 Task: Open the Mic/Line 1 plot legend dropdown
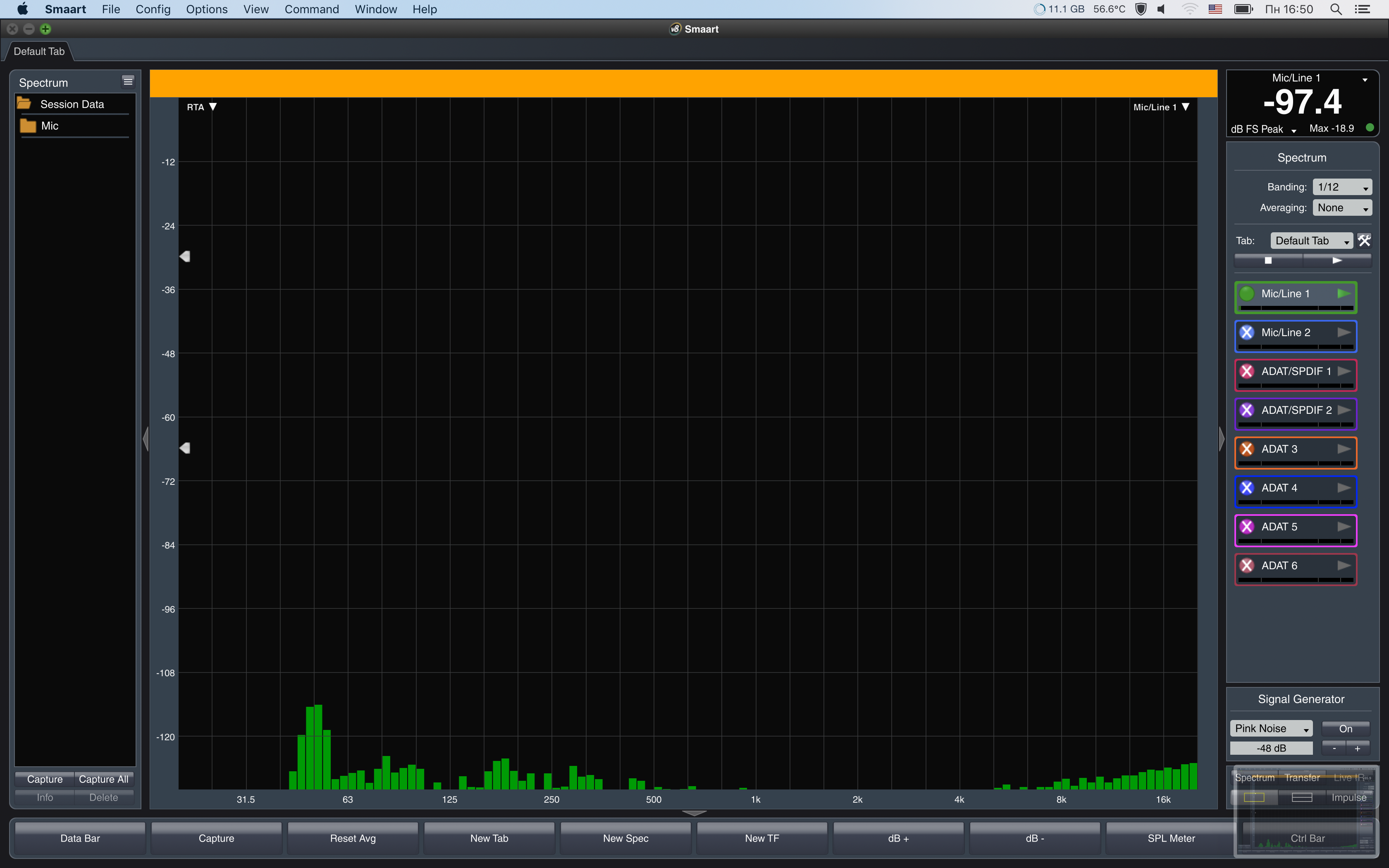[1161, 107]
